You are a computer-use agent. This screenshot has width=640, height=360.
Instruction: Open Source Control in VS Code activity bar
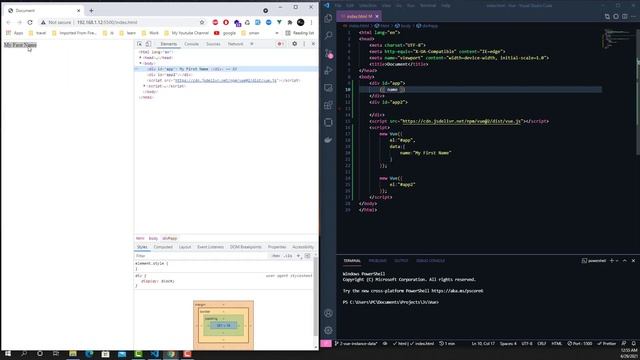point(329,53)
